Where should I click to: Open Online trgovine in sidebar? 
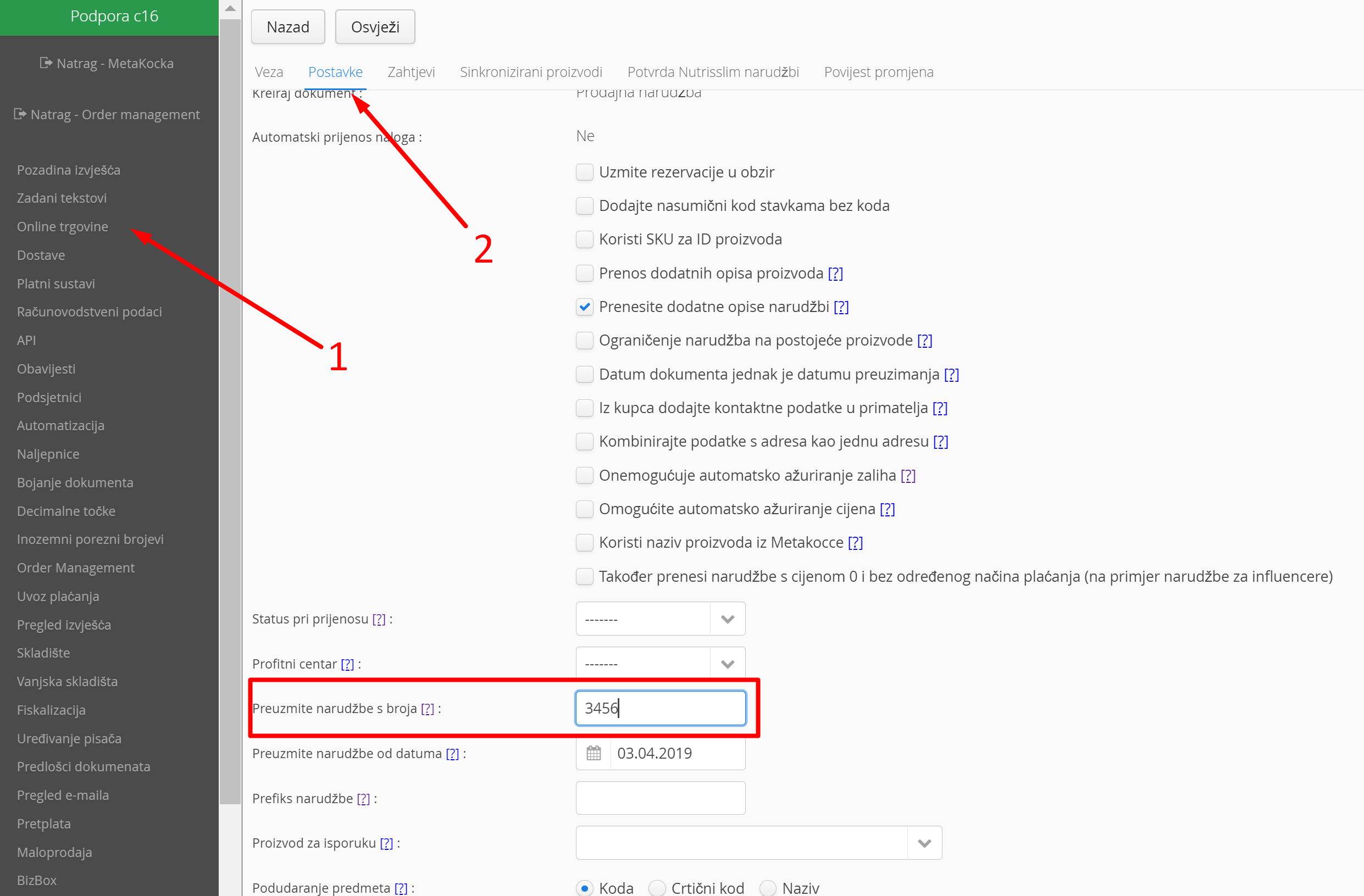coord(63,226)
